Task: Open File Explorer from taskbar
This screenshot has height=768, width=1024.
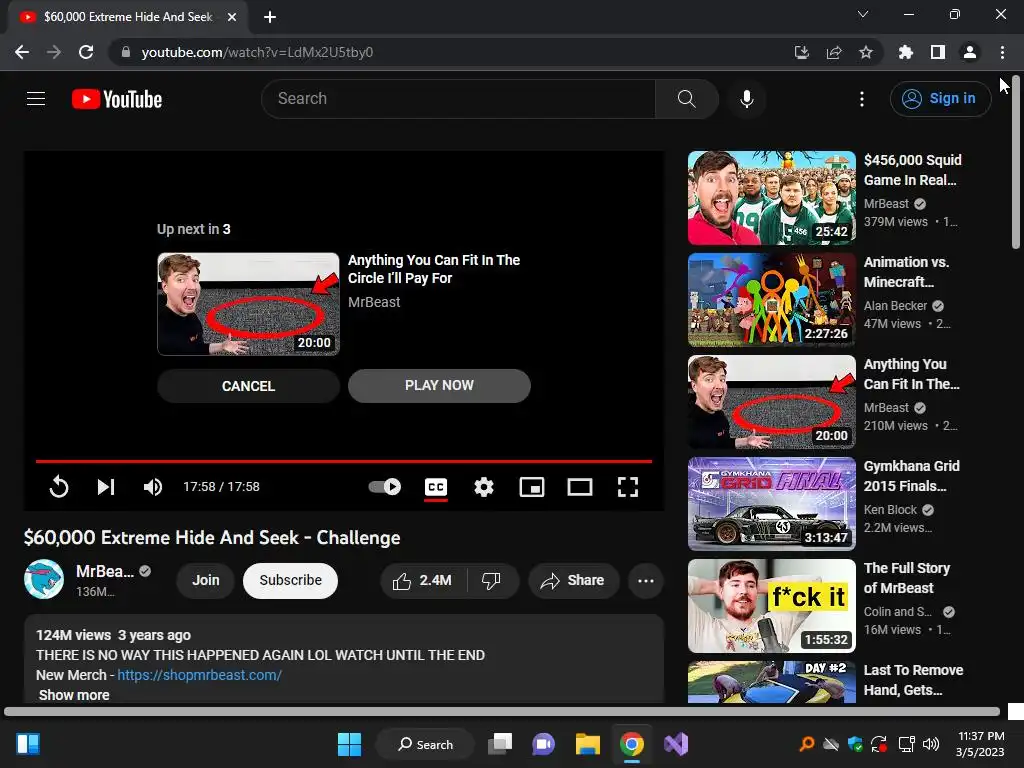Action: tap(588, 744)
